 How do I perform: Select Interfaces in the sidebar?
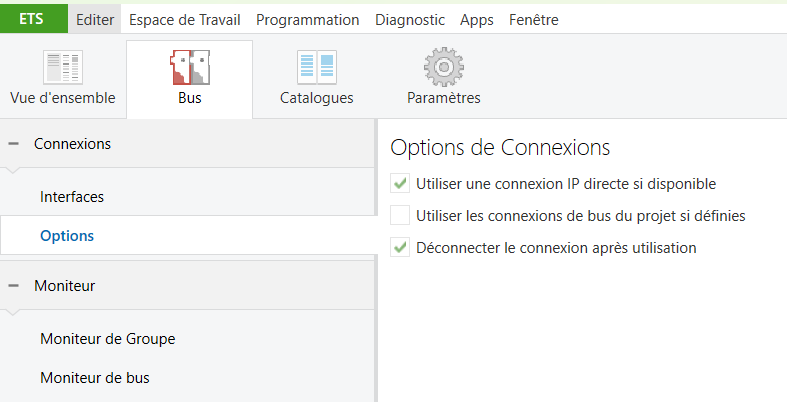click(72, 197)
